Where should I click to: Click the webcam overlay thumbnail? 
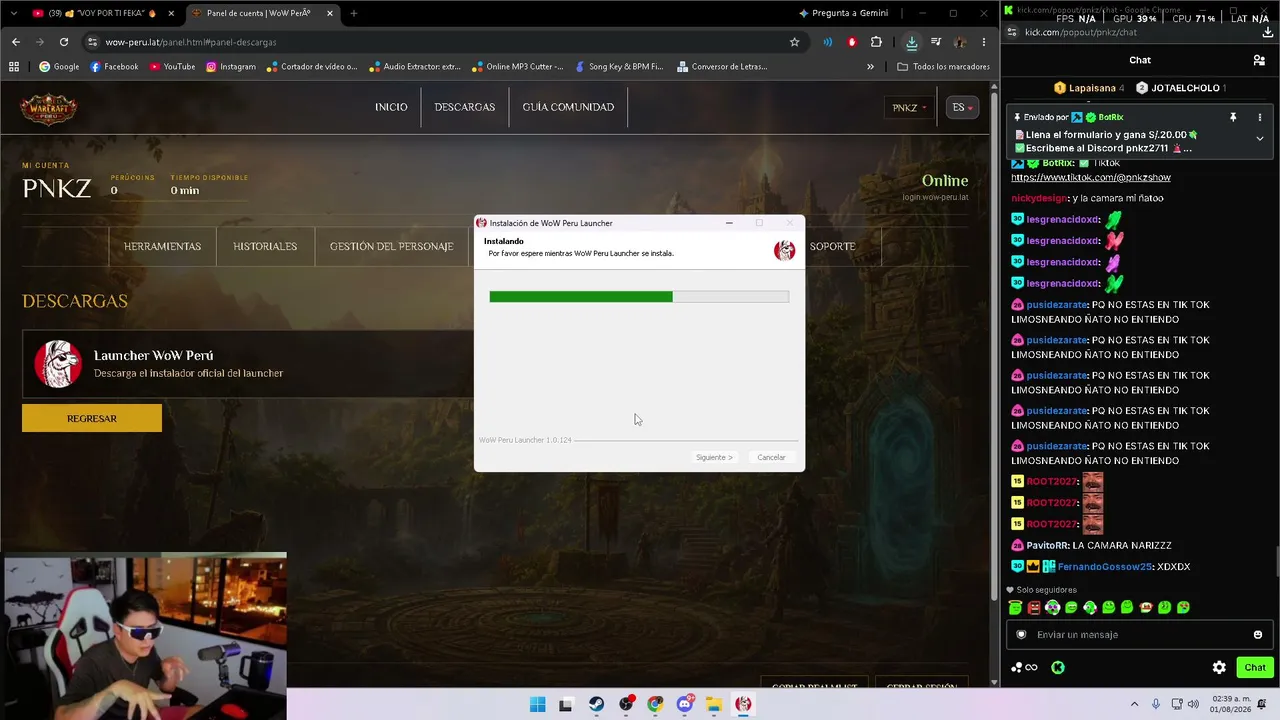[144, 636]
